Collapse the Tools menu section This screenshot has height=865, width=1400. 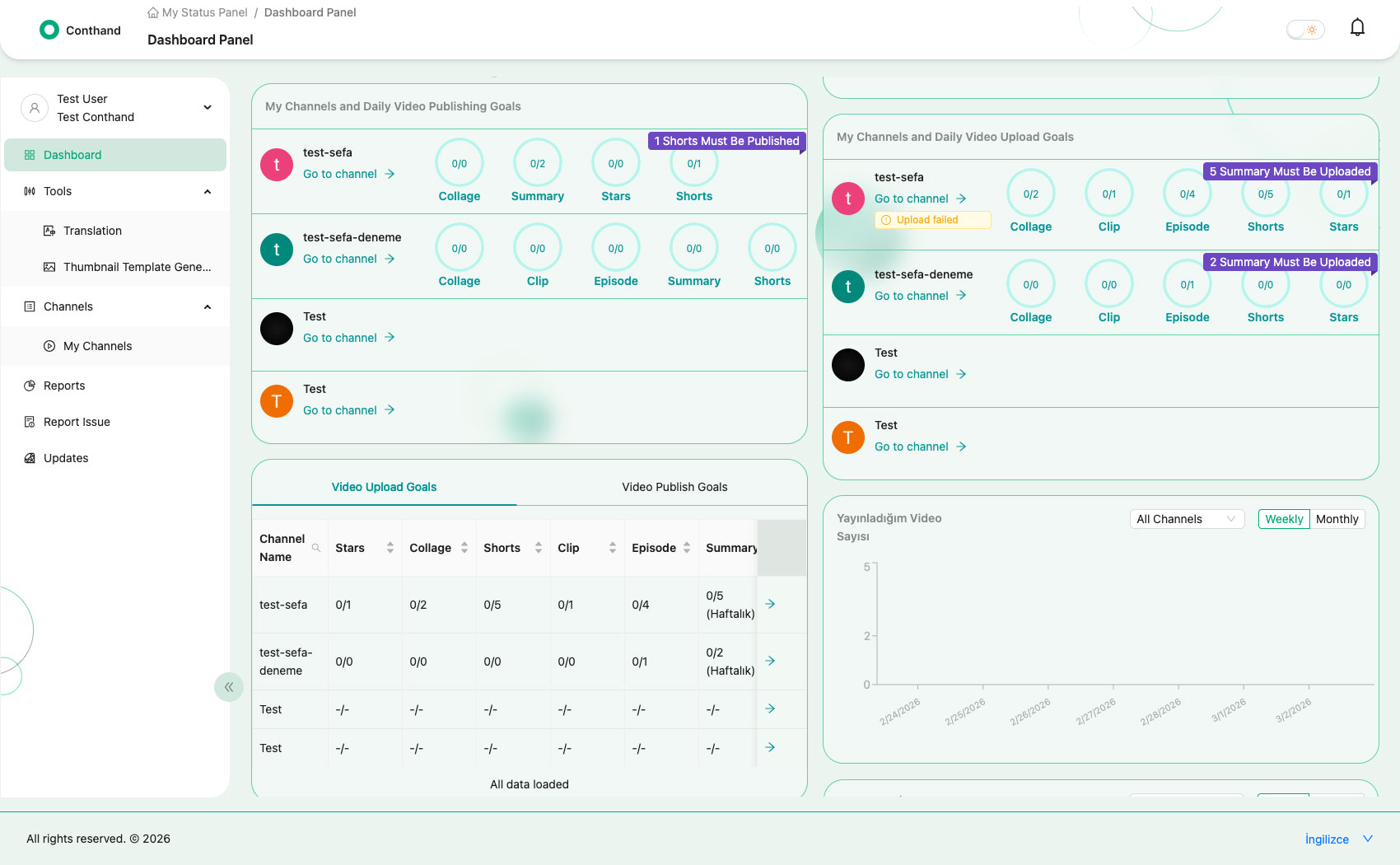[x=208, y=191]
